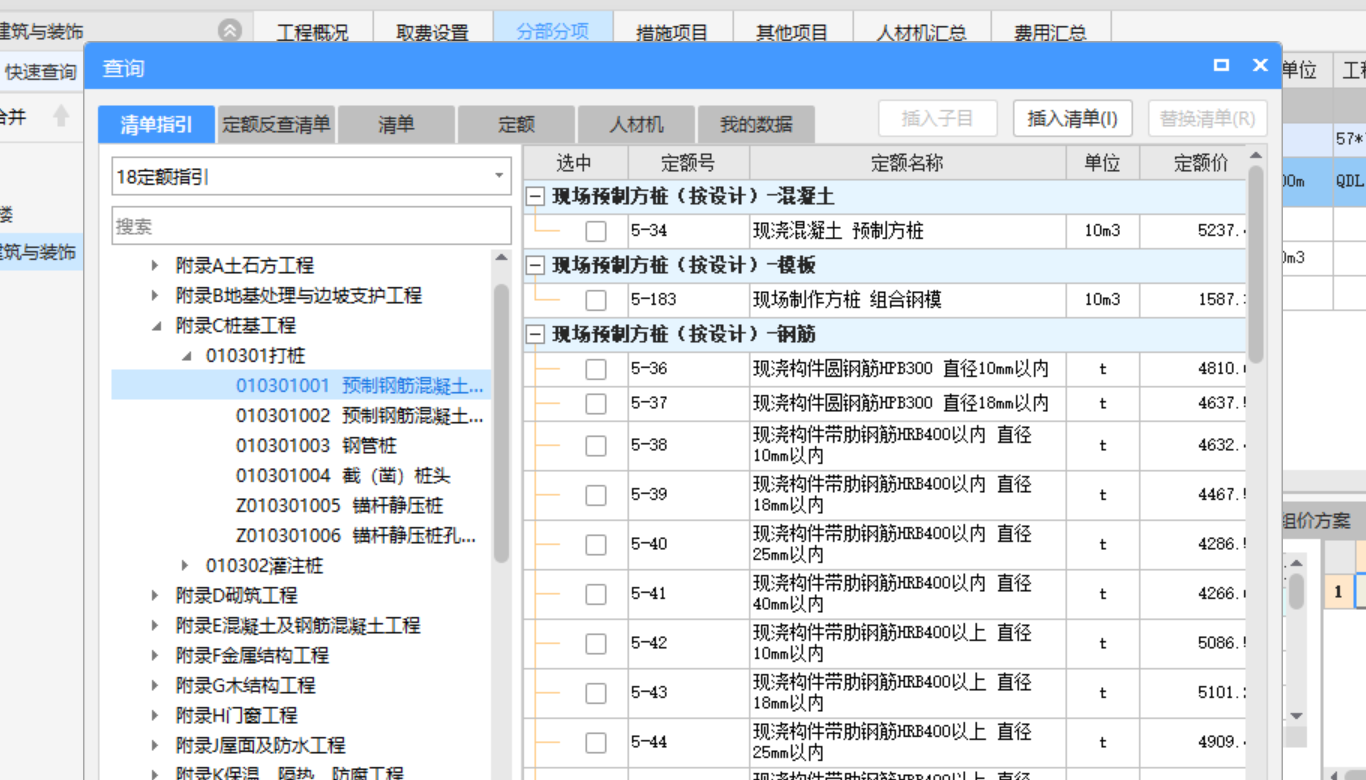This screenshot has width=1366, height=780.
Task: Go to 措施项目 main tab
Action: (672, 30)
